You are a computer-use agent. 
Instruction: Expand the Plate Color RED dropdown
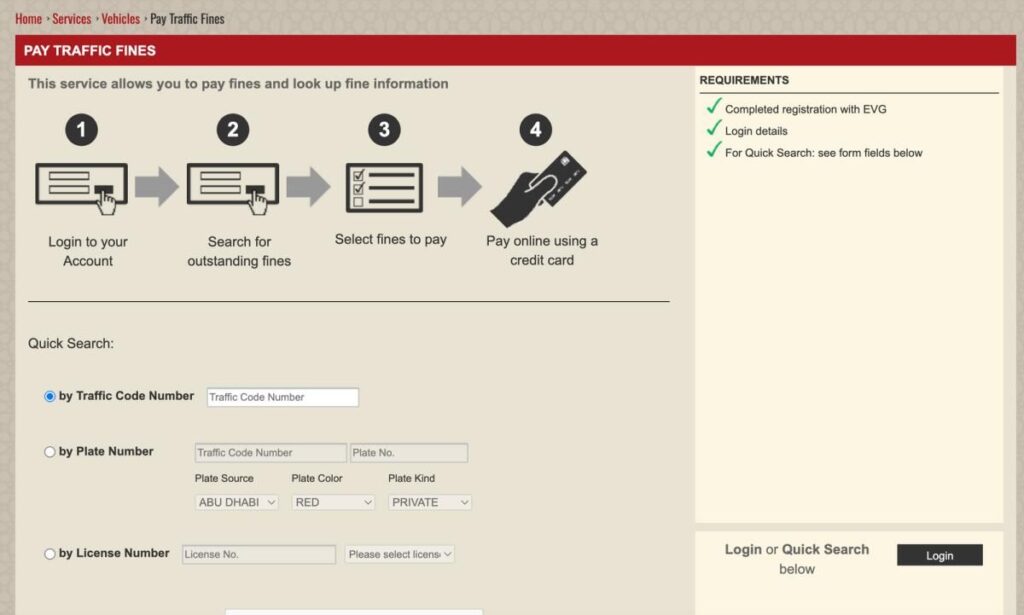333,502
